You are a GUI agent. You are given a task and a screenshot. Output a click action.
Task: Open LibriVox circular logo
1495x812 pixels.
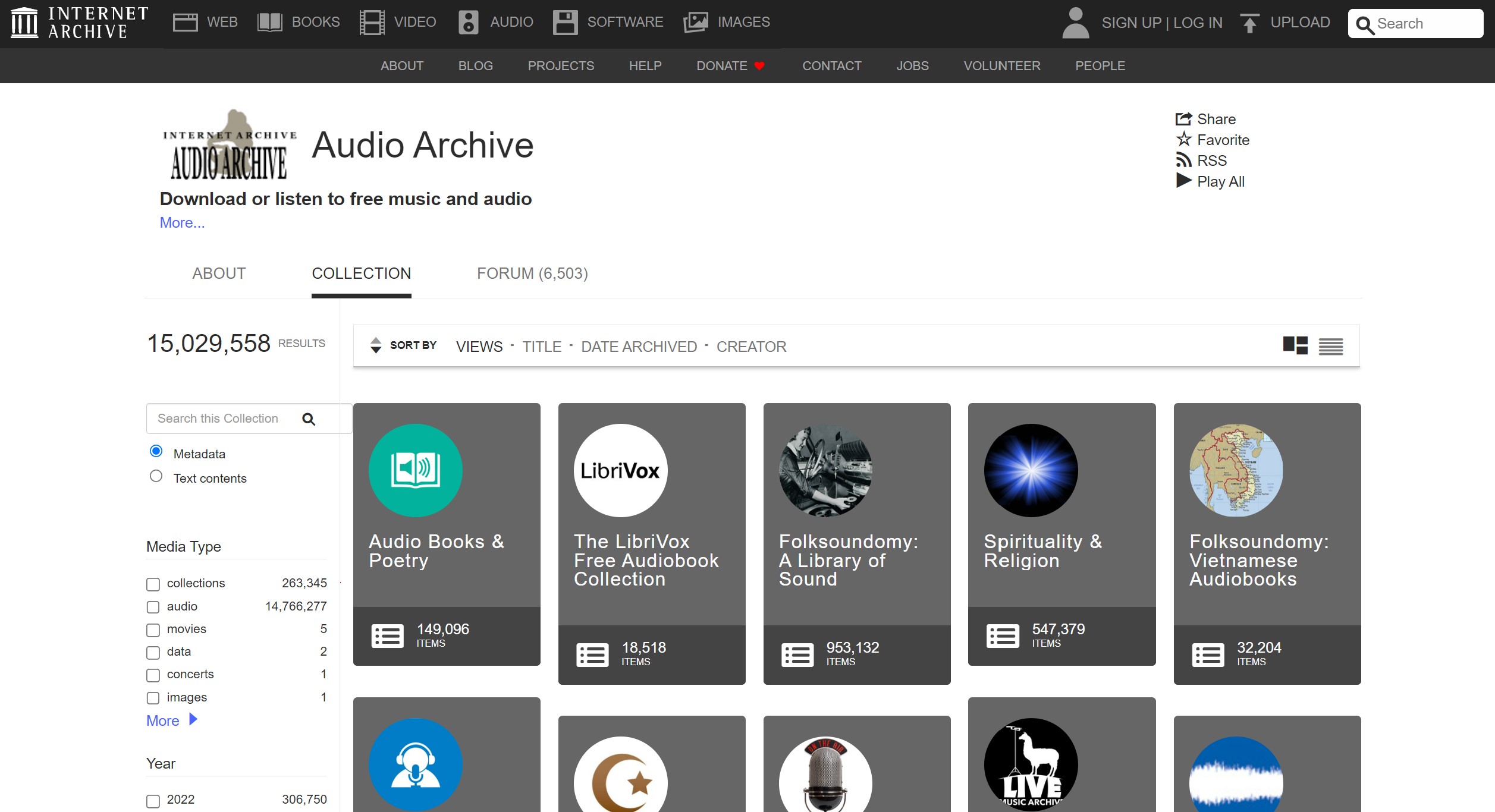620,470
